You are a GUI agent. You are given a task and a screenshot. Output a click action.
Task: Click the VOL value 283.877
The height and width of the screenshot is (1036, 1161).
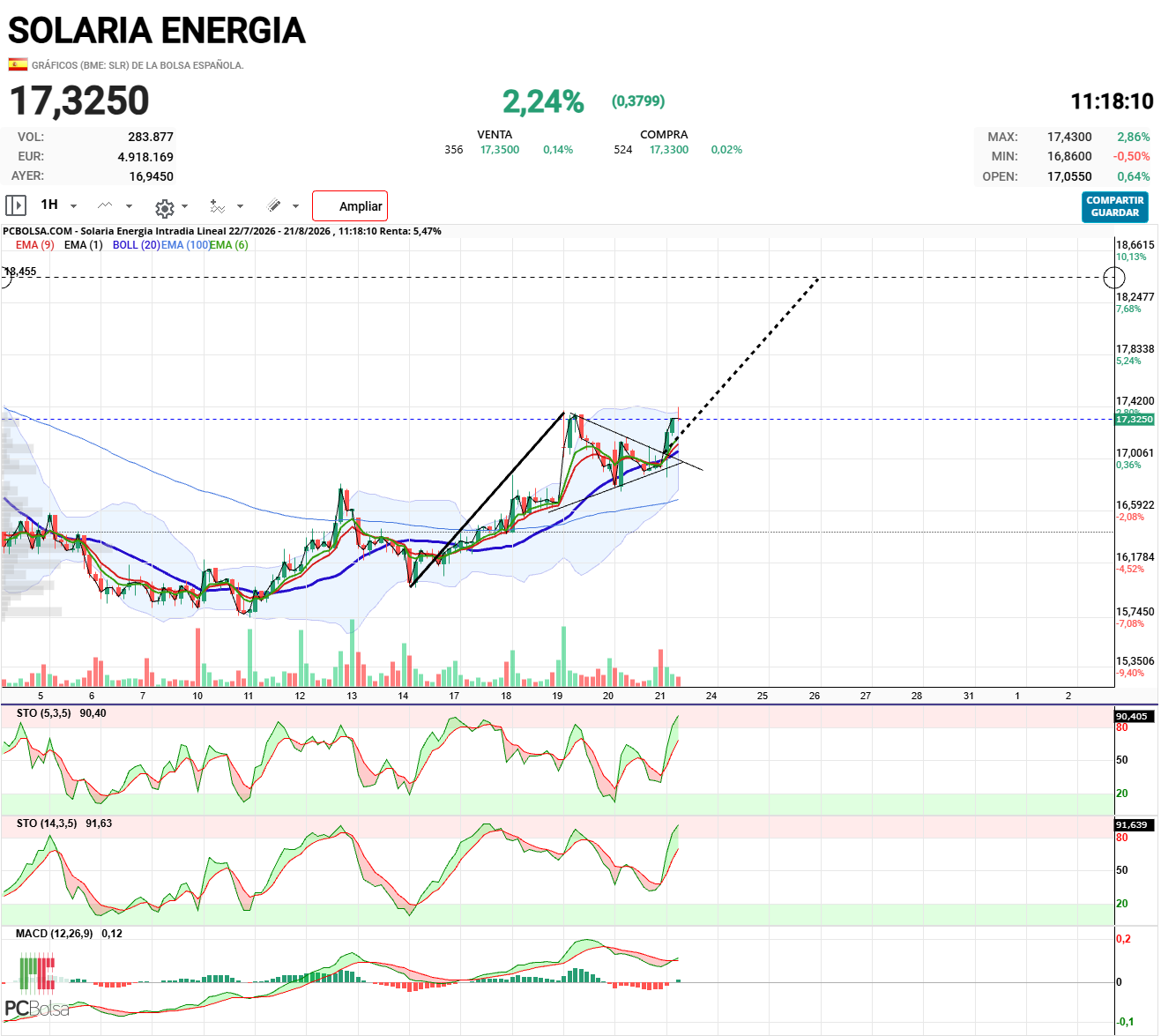[151, 137]
